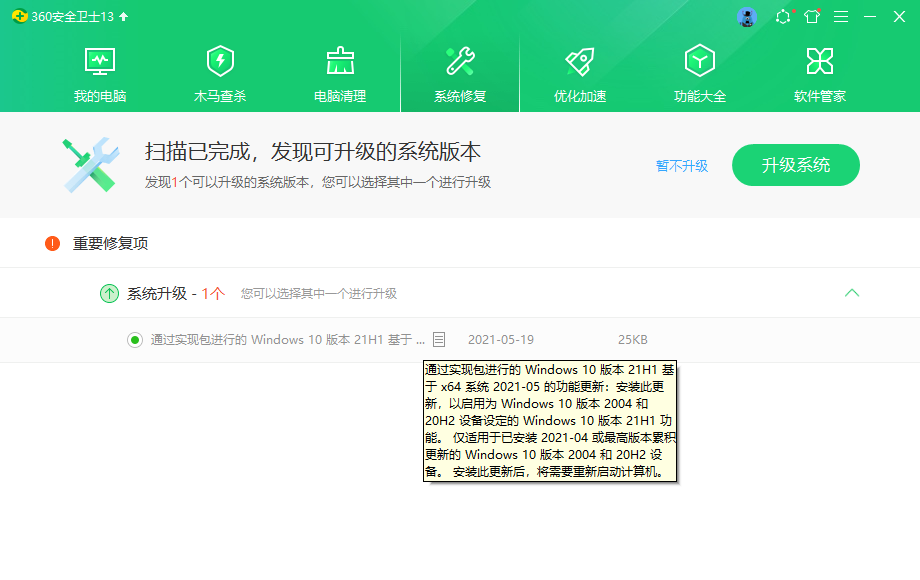
Task: Open the 我的电脑 tab
Action: 100,74
